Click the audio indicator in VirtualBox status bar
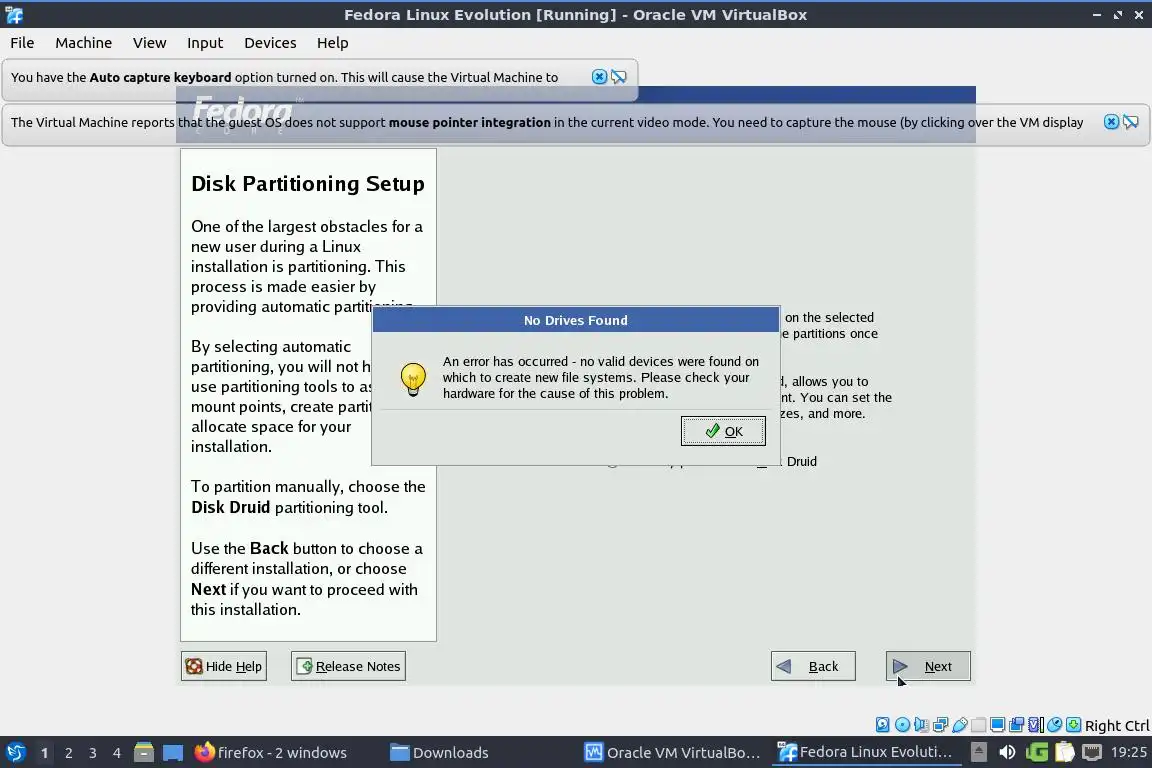The width and height of the screenshot is (1152, 768). tap(921, 725)
